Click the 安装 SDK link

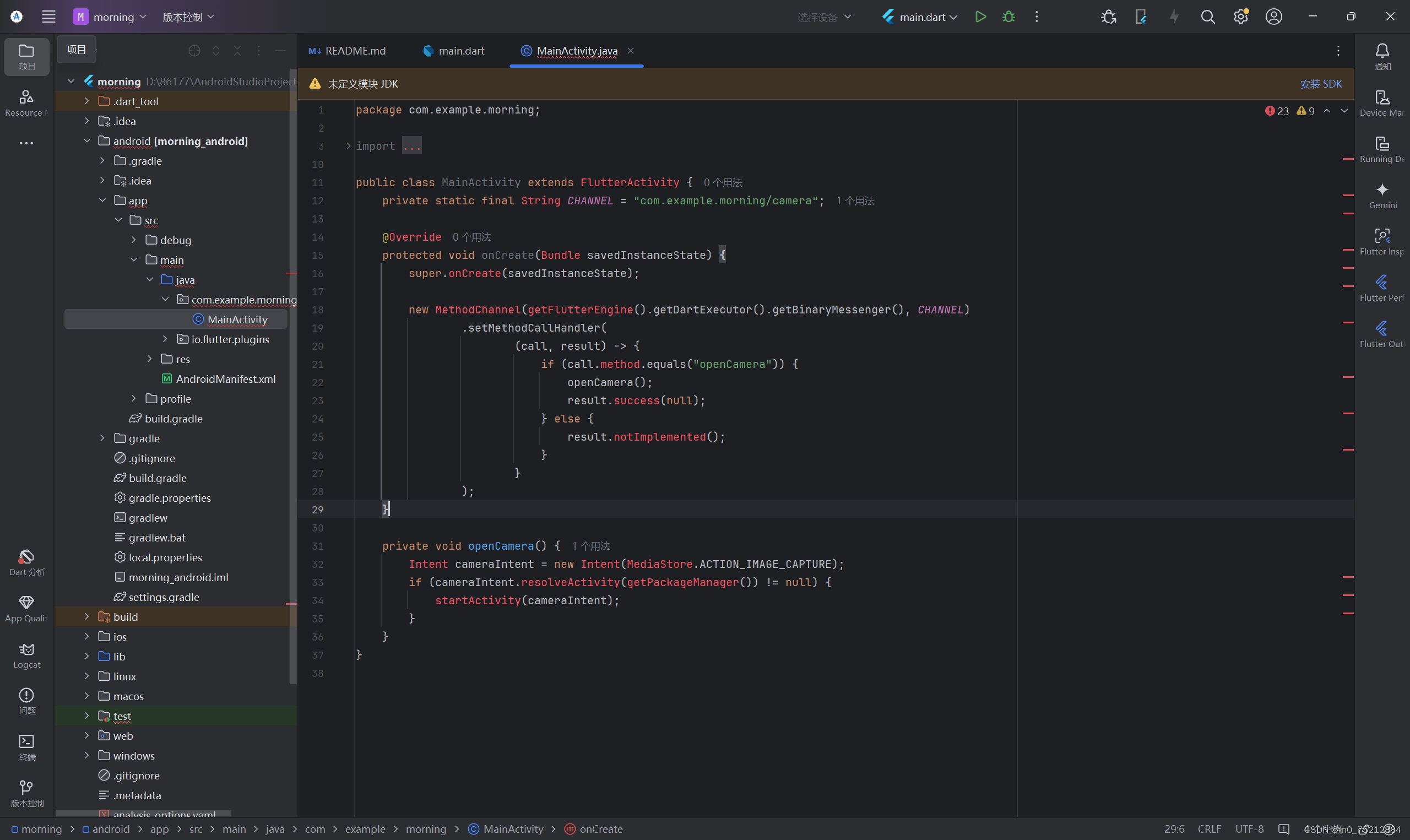[1321, 83]
